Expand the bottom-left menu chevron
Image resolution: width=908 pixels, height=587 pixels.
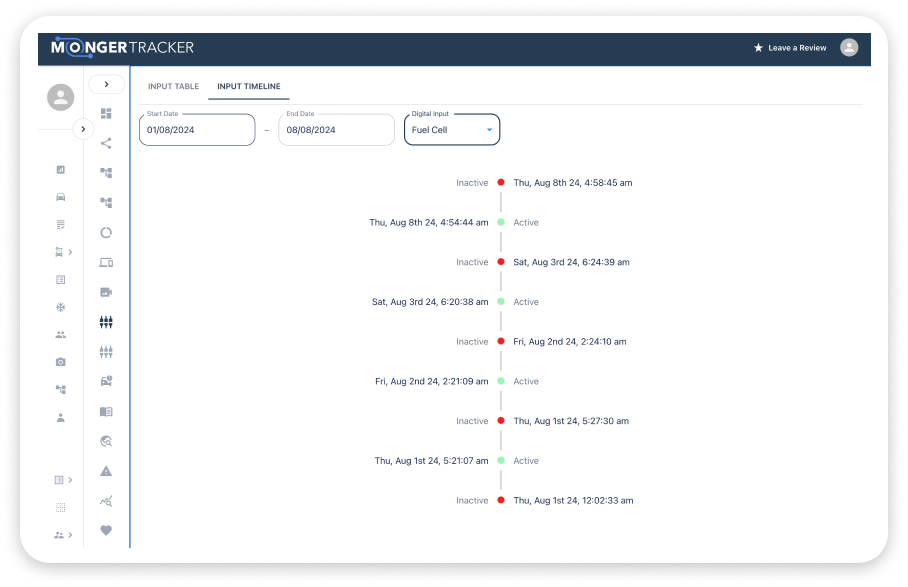[x=68, y=534]
